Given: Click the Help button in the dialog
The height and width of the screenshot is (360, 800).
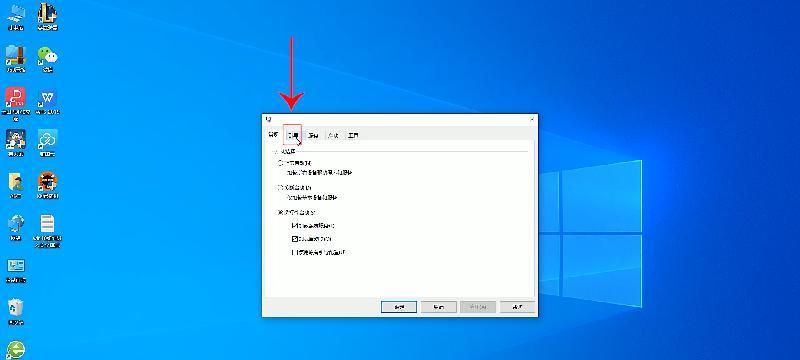Looking at the screenshot, I should point(517,307).
